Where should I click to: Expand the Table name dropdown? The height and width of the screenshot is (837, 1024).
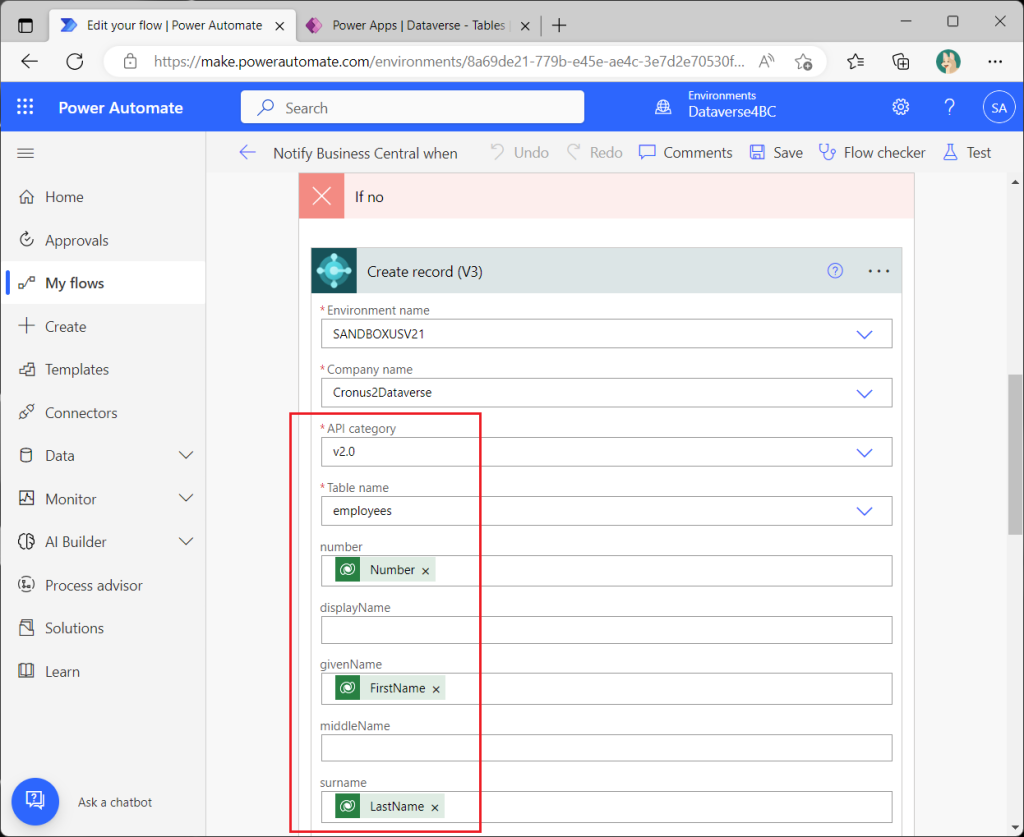coord(864,511)
